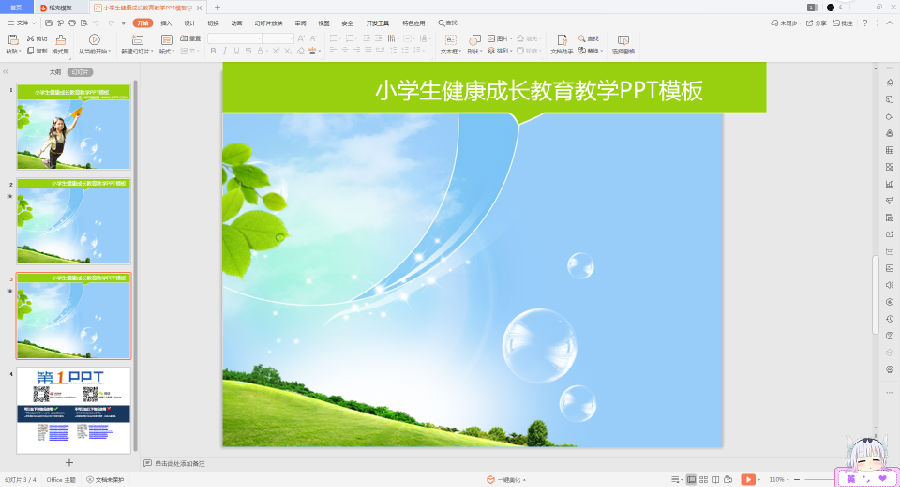Click the Save icon in quick access bar

[x=49, y=23]
